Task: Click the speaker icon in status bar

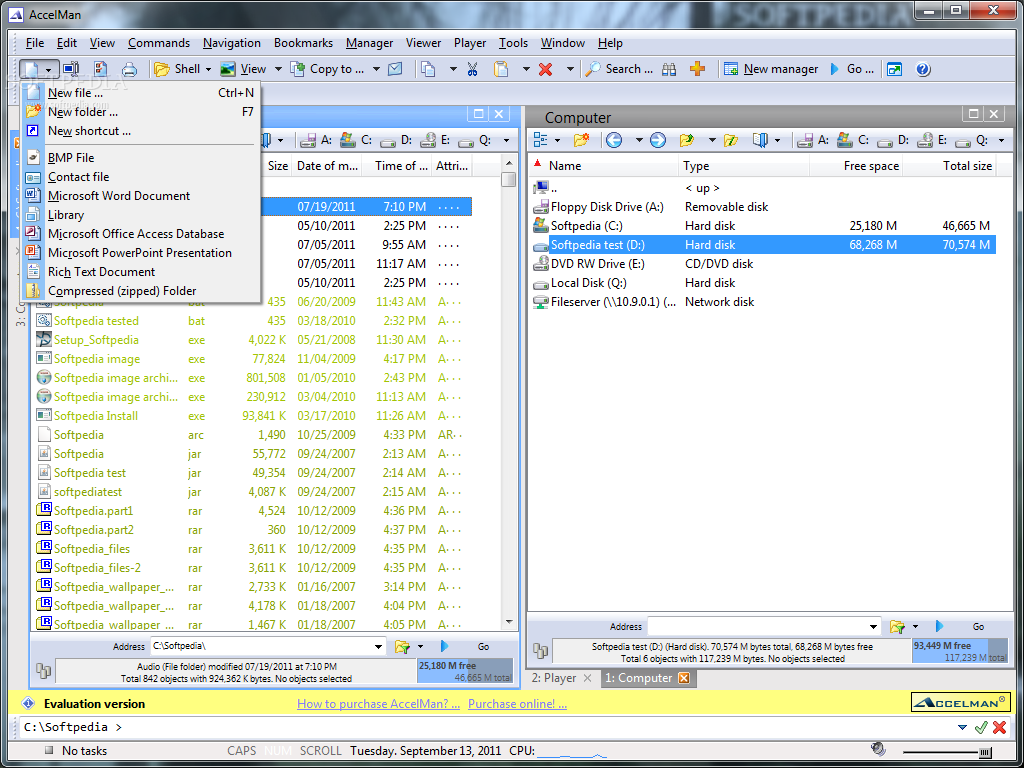Action: tap(878, 750)
